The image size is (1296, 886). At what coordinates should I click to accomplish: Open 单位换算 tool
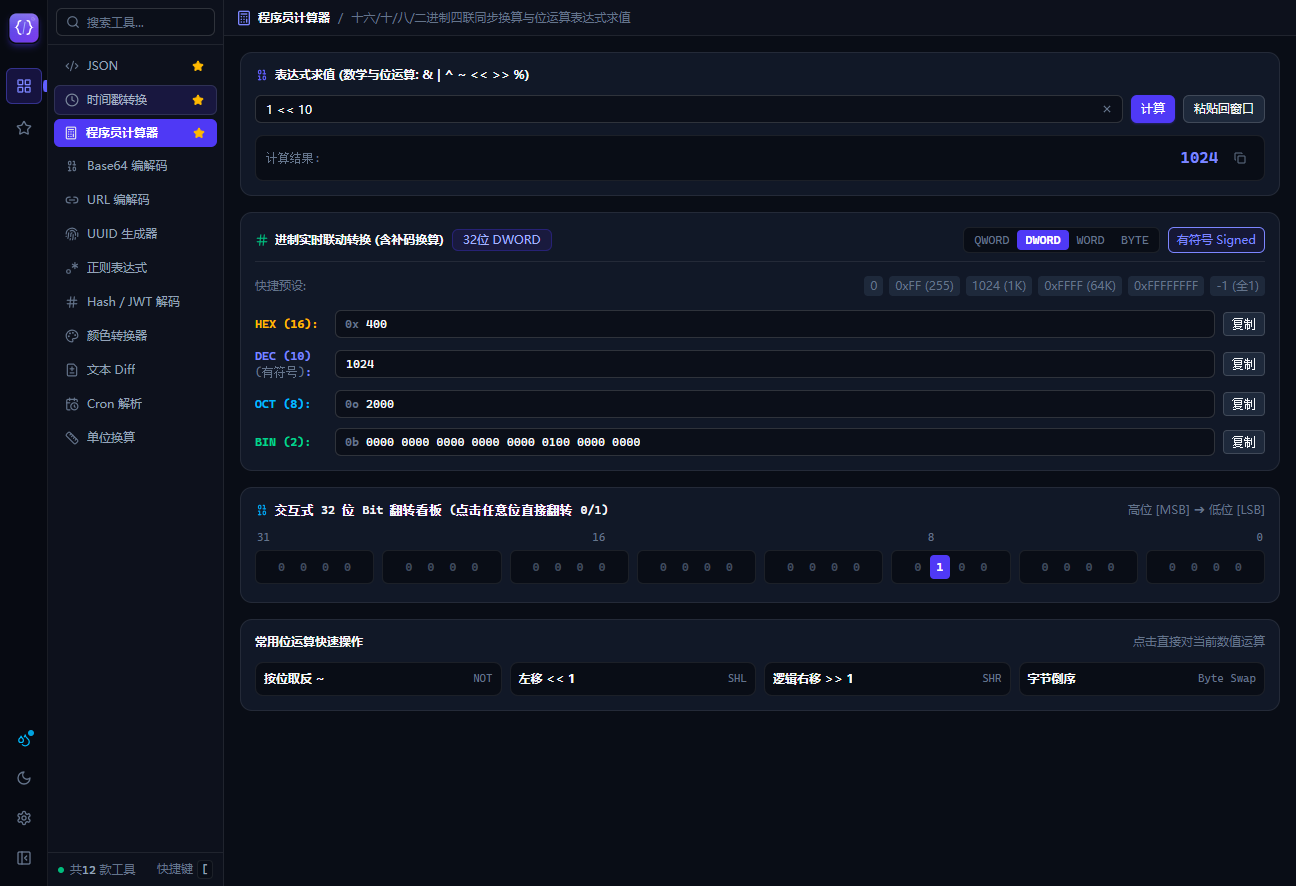tap(135, 438)
